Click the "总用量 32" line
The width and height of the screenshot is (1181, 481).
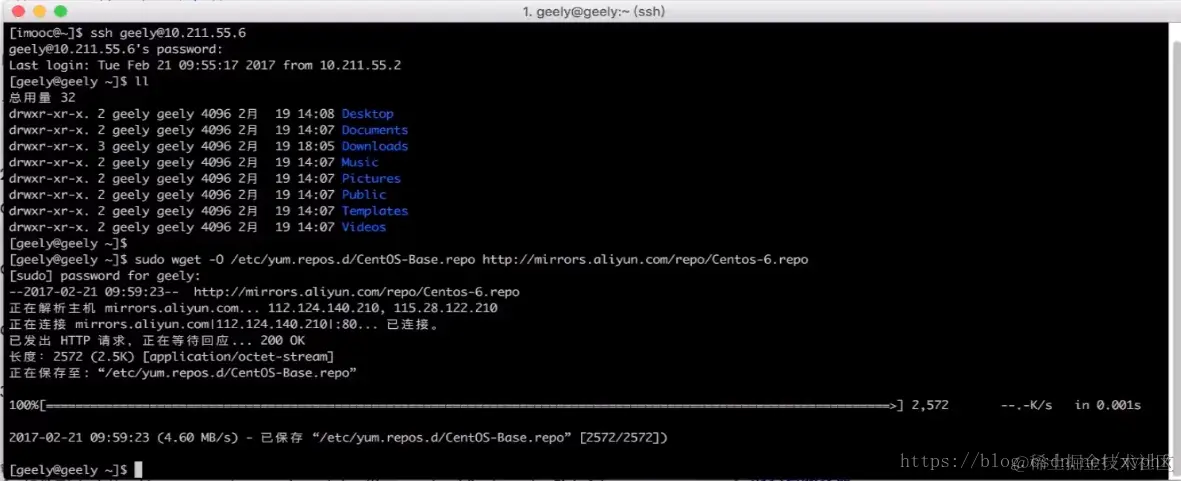coord(42,98)
